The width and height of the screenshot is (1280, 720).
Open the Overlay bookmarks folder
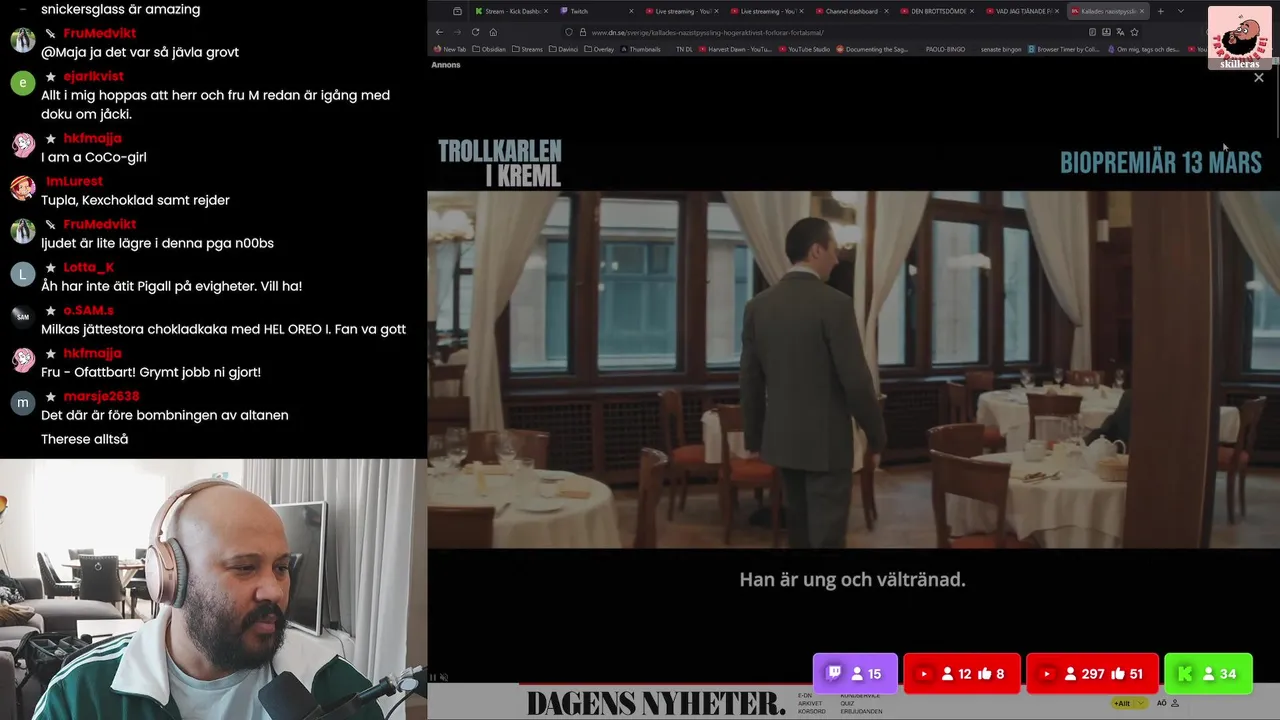click(599, 49)
